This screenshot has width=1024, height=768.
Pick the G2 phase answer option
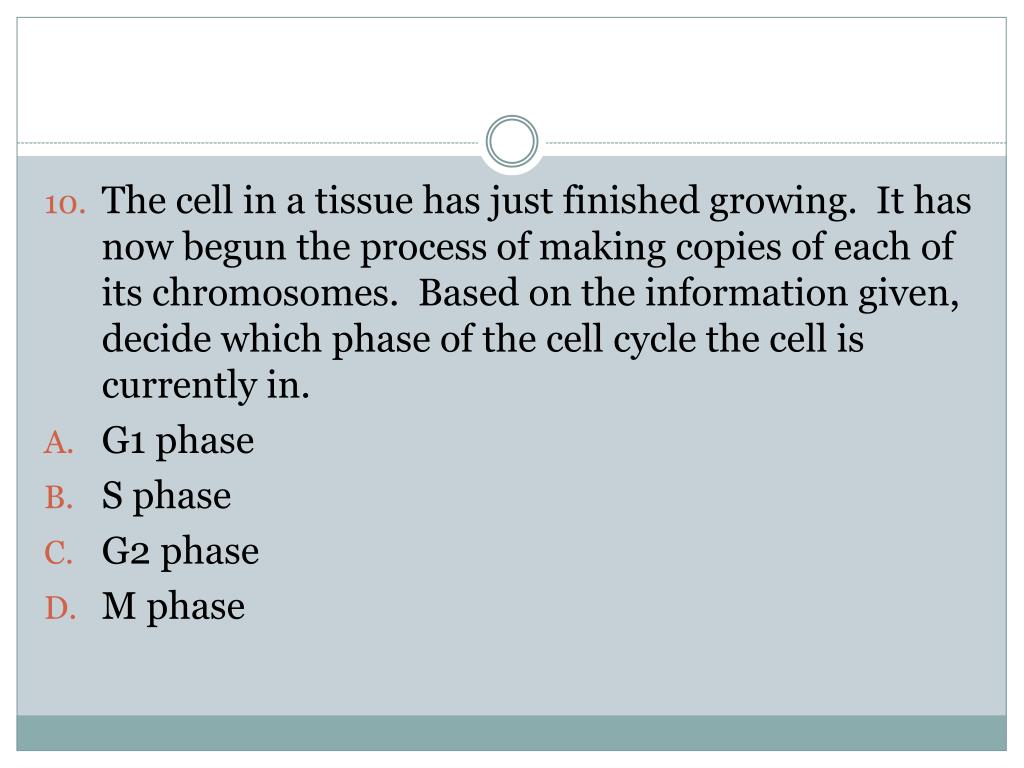point(180,551)
